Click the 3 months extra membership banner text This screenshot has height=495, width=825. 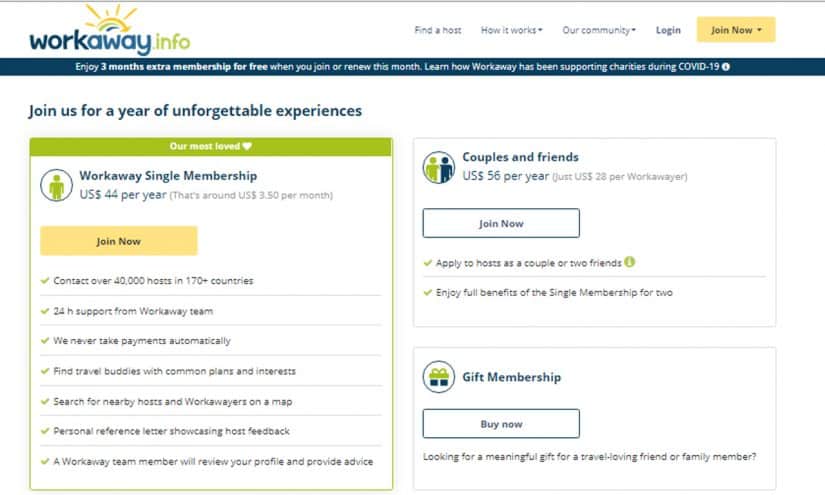click(x=184, y=67)
